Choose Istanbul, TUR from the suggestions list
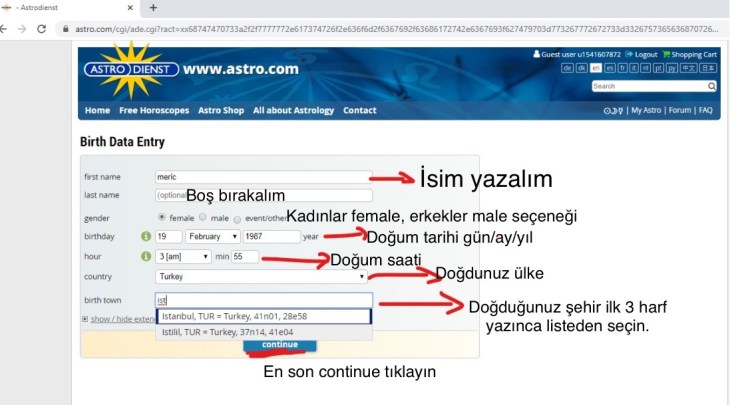The width and height of the screenshot is (750, 405). coord(264,316)
